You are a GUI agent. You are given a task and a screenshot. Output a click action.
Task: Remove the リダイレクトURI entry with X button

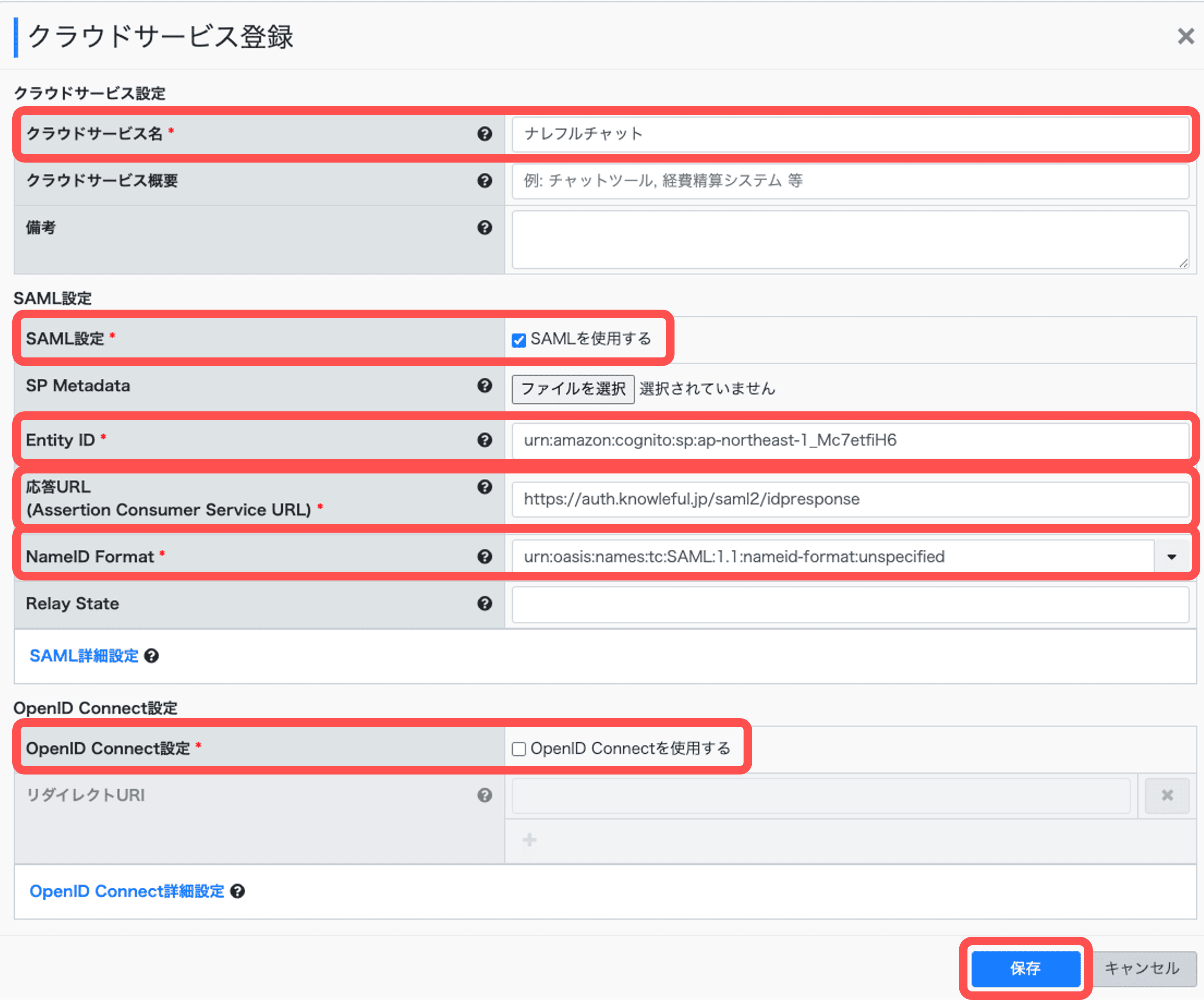pyautogui.click(x=1167, y=795)
